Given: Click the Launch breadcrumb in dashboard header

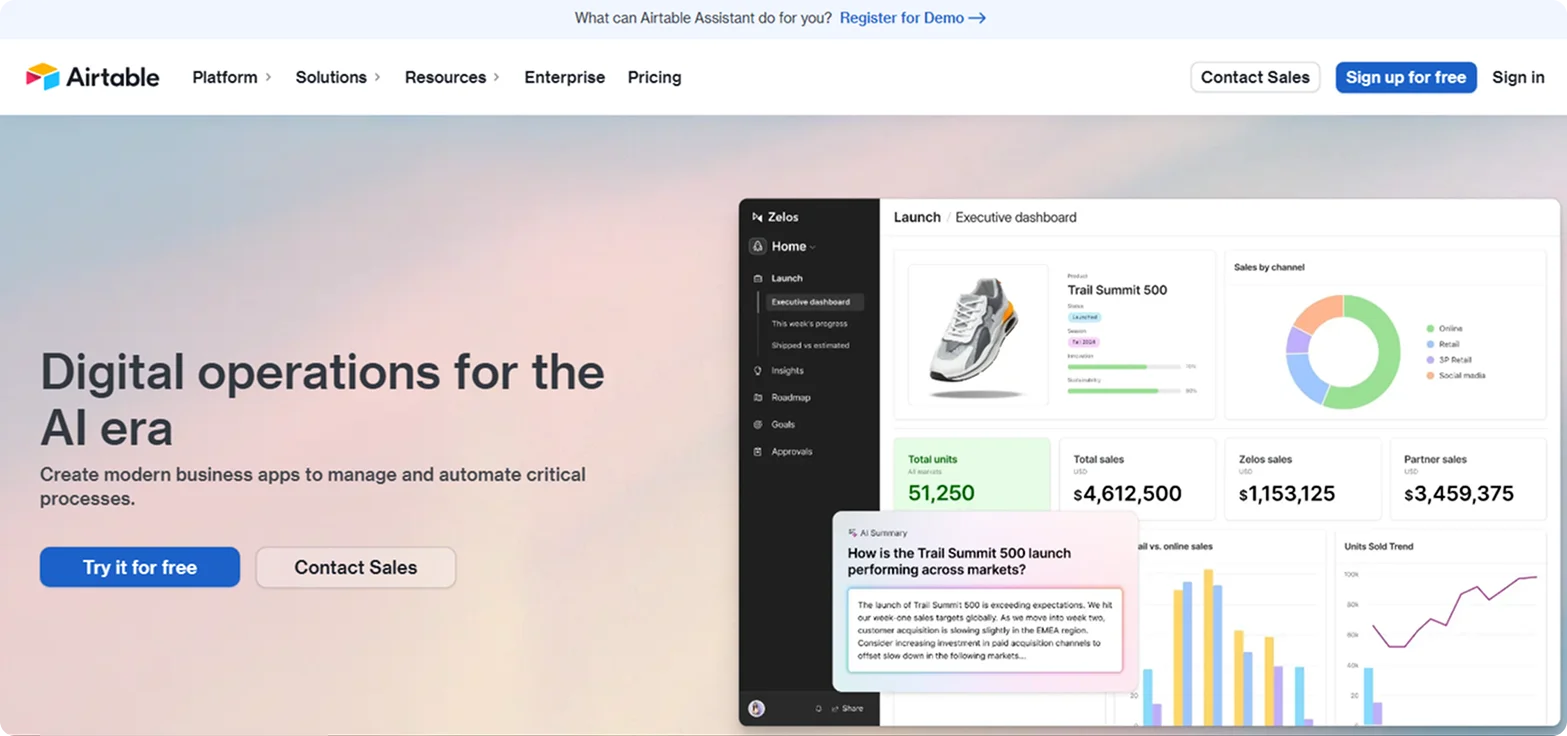Looking at the screenshot, I should click(x=917, y=217).
